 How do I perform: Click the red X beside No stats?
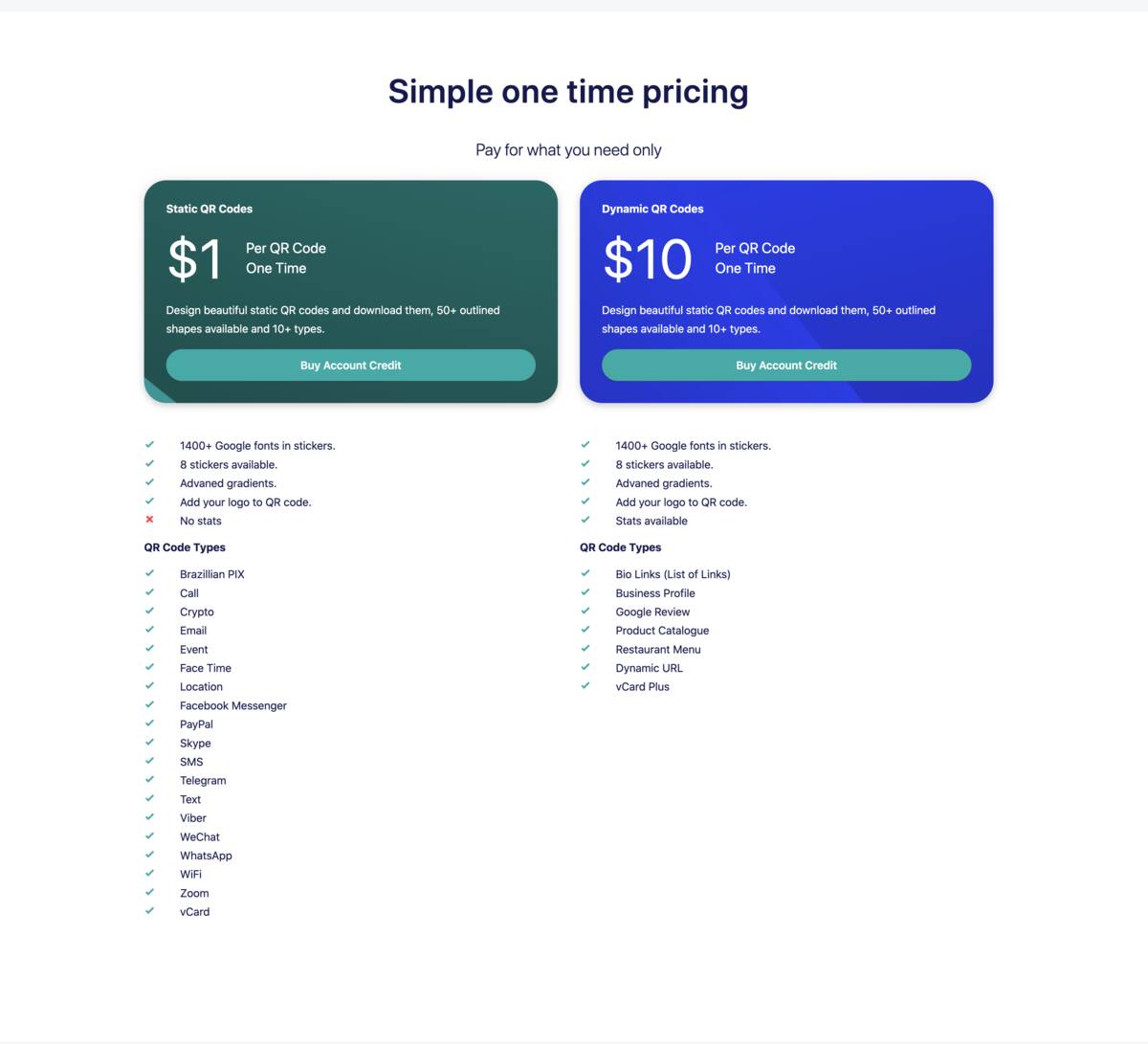click(x=149, y=520)
